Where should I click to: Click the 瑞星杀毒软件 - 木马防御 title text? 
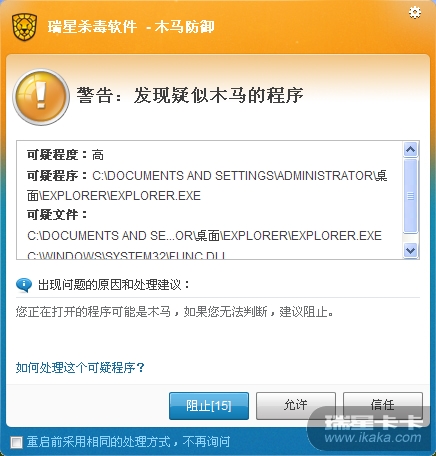coord(131,27)
